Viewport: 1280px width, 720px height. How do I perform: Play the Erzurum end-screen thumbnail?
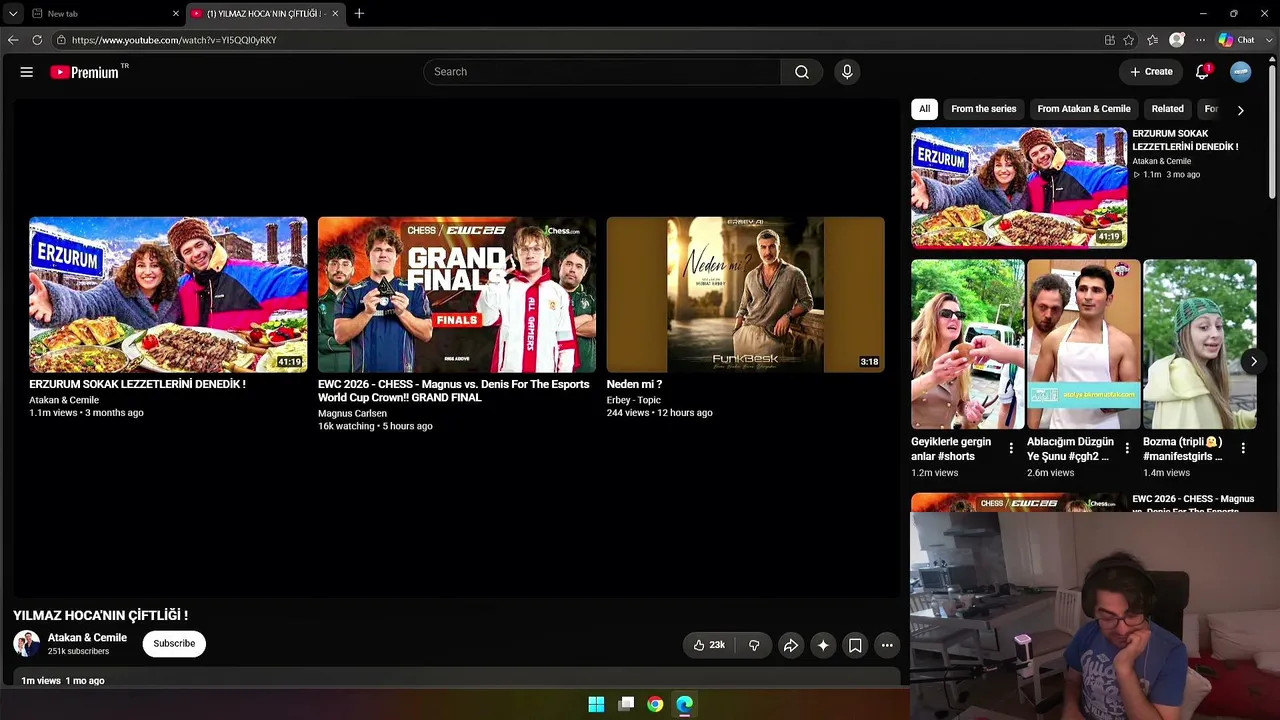tap(168, 295)
